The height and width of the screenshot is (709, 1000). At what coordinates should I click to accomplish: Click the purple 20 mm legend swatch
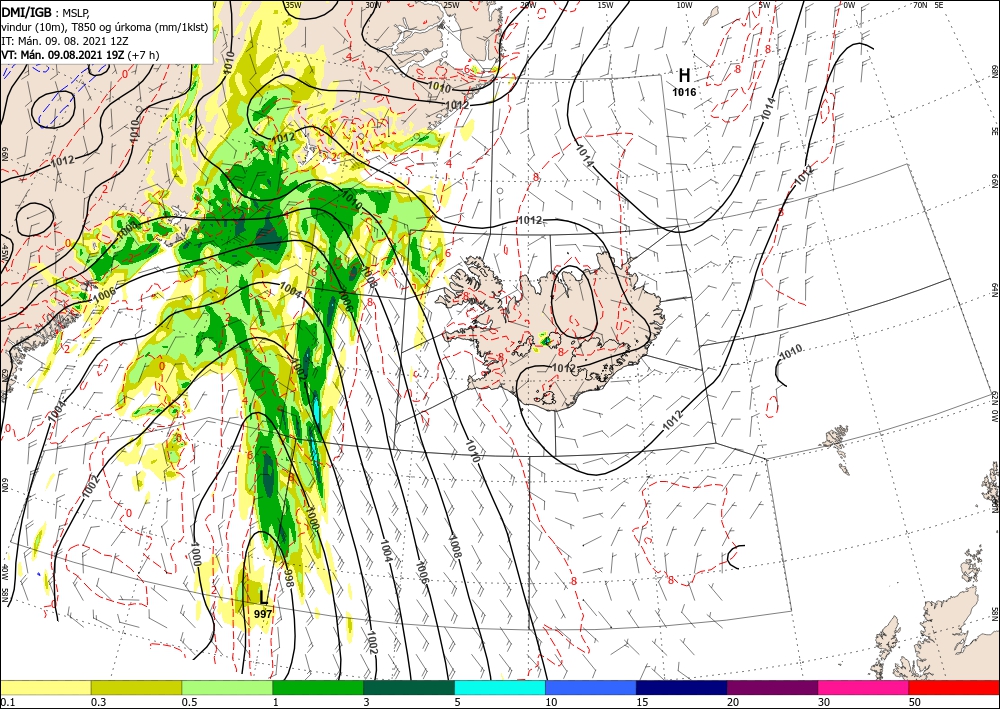point(772,687)
